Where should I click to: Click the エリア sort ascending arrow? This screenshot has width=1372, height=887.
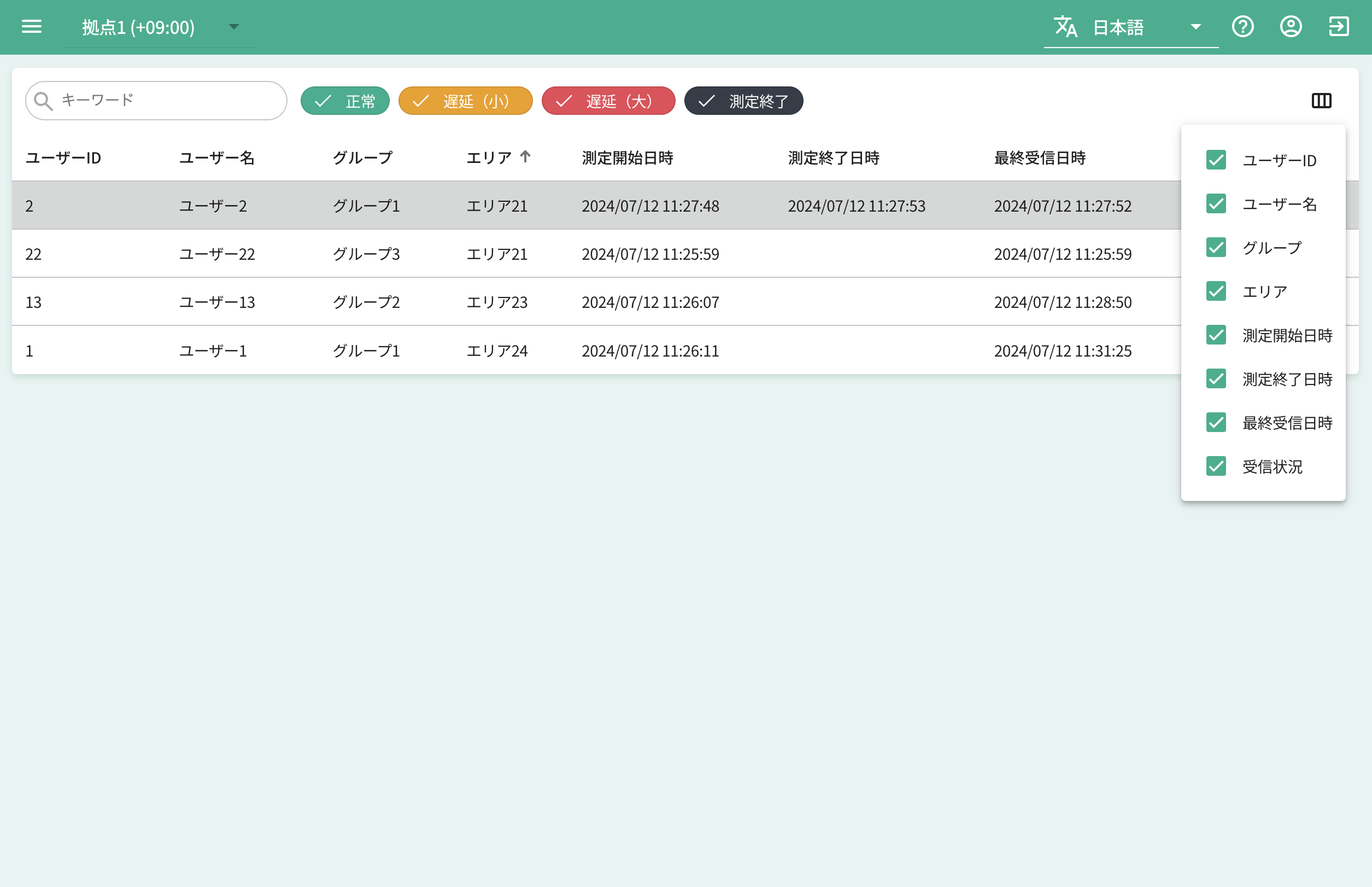coord(525,156)
